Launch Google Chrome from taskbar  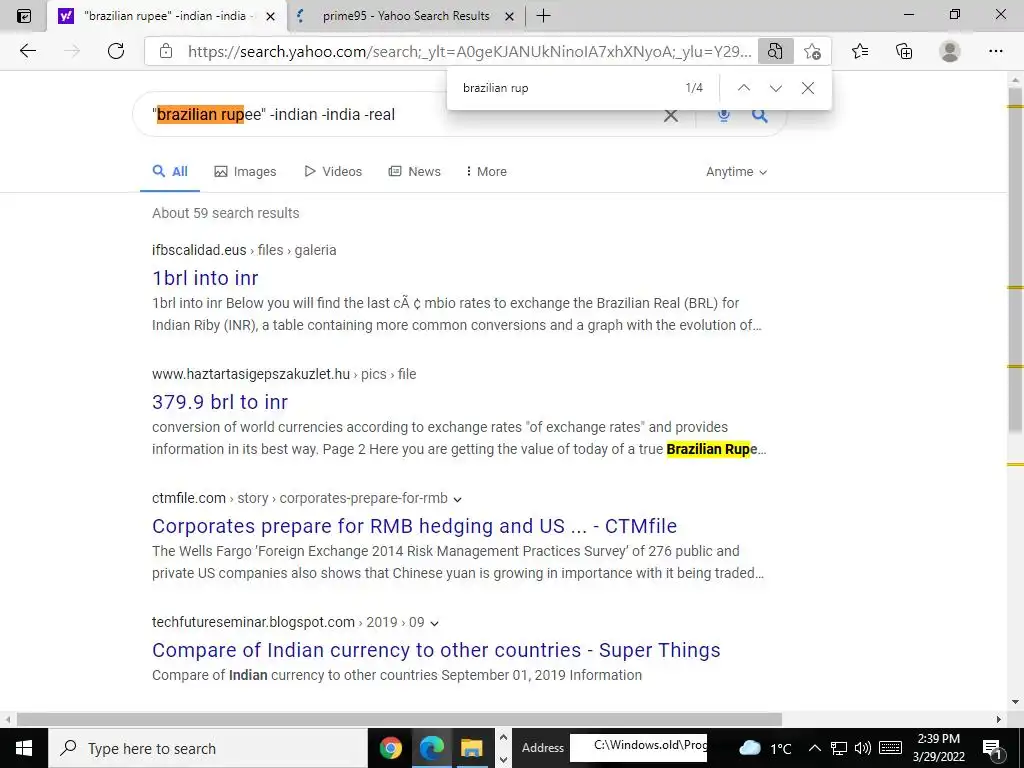[391, 748]
